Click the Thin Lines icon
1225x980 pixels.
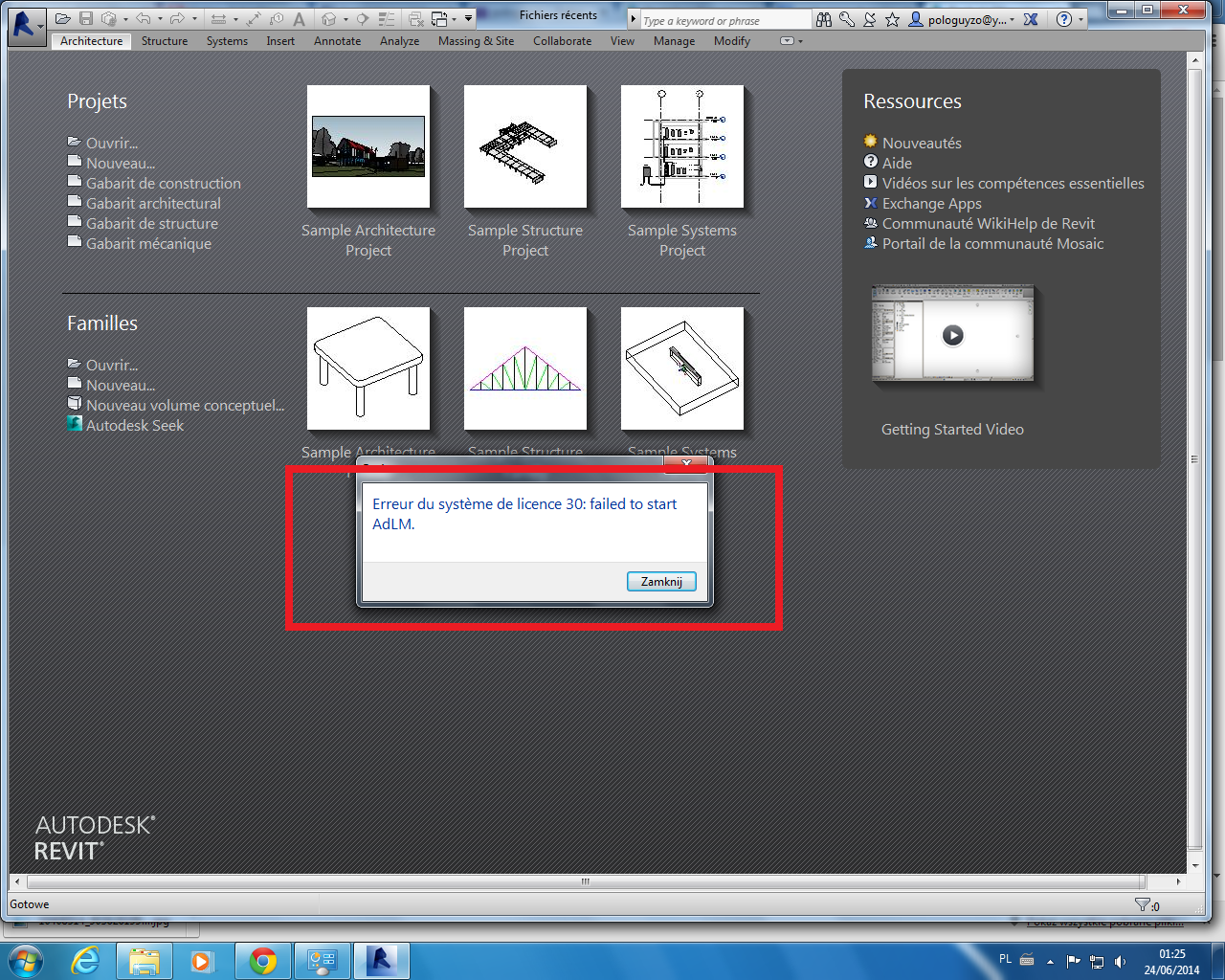click(x=387, y=19)
